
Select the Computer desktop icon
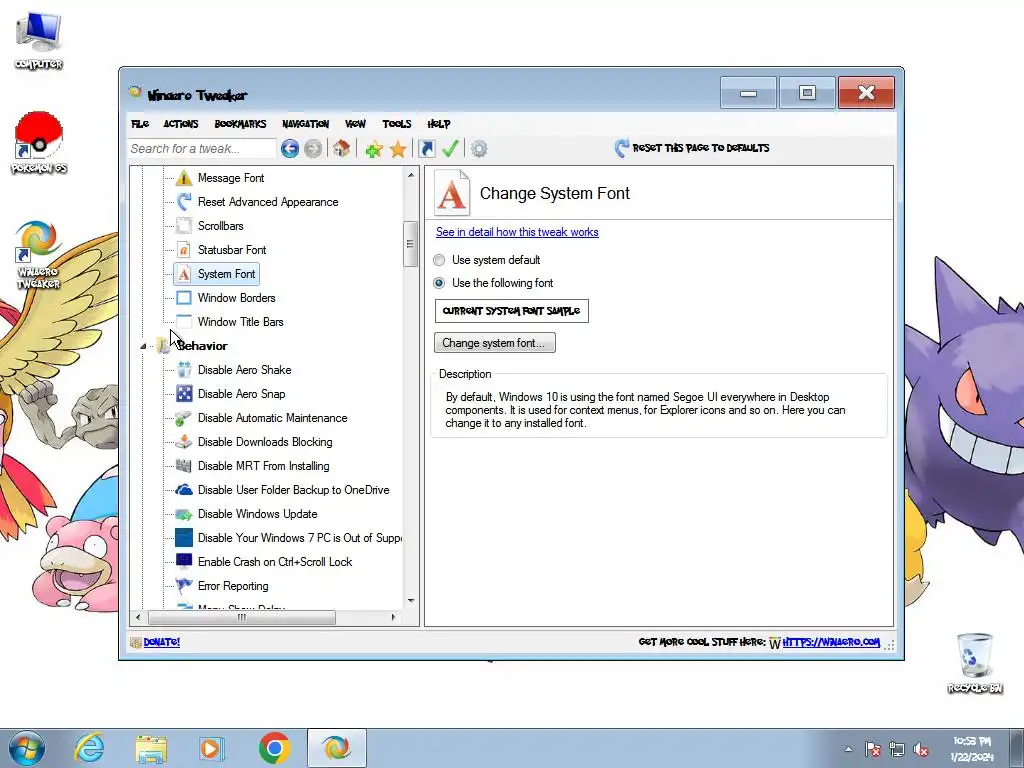(39, 40)
